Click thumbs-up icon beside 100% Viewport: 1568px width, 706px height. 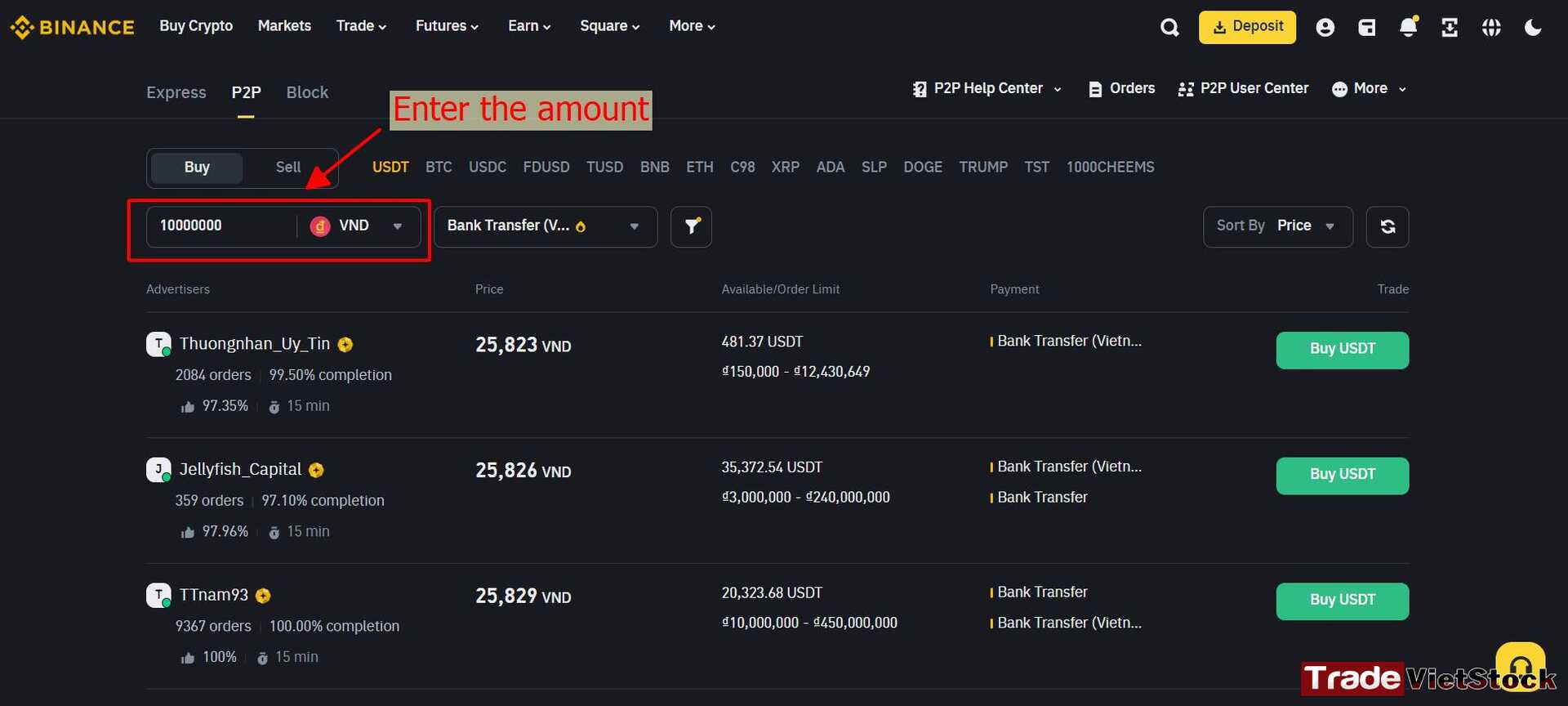click(x=188, y=658)
